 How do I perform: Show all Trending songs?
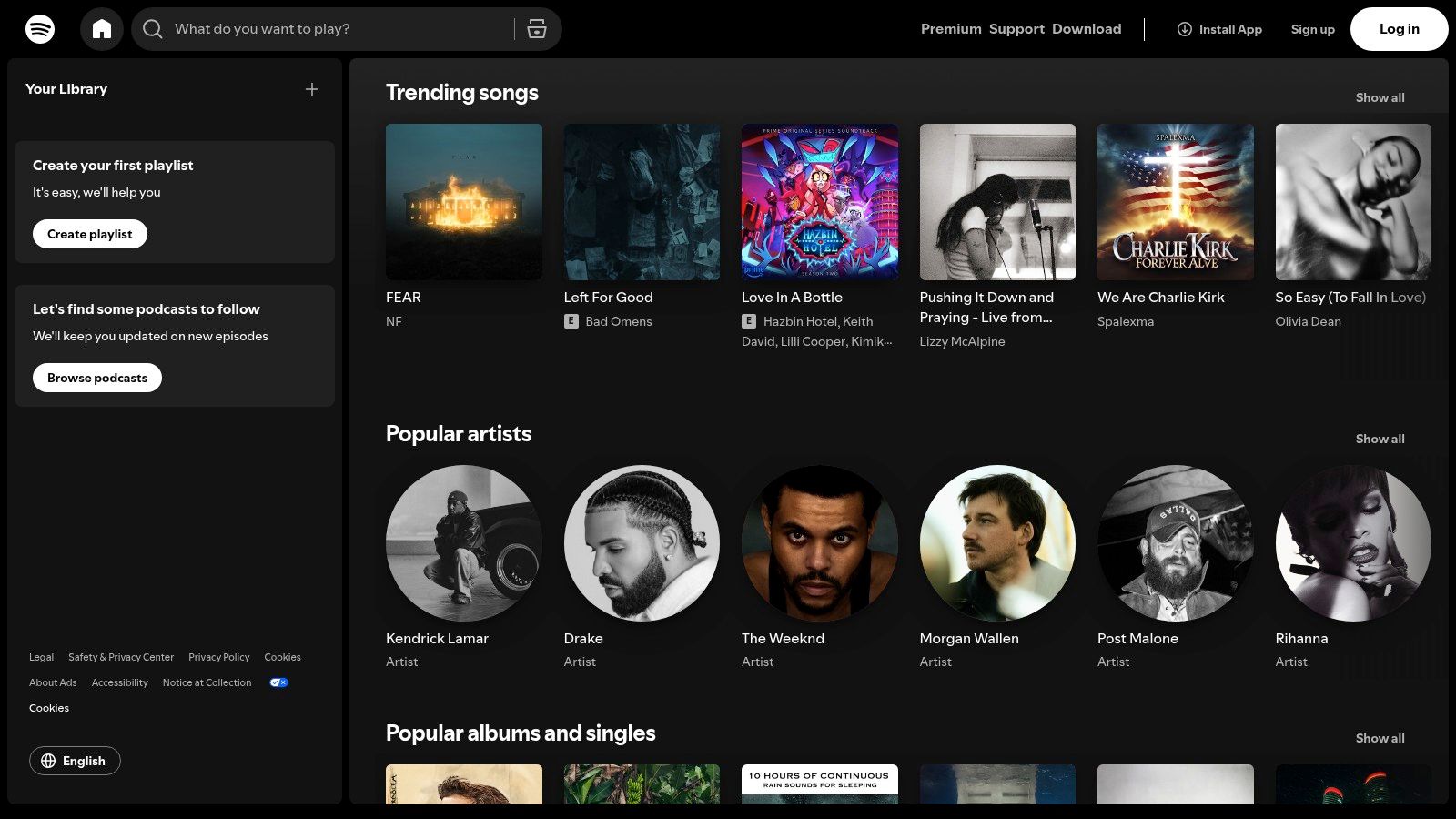1380,97
